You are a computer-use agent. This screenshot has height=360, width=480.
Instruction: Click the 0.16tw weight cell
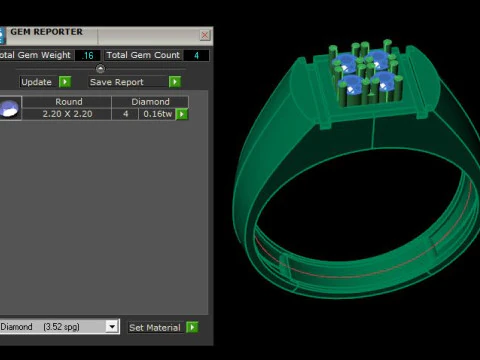point(157,114)
